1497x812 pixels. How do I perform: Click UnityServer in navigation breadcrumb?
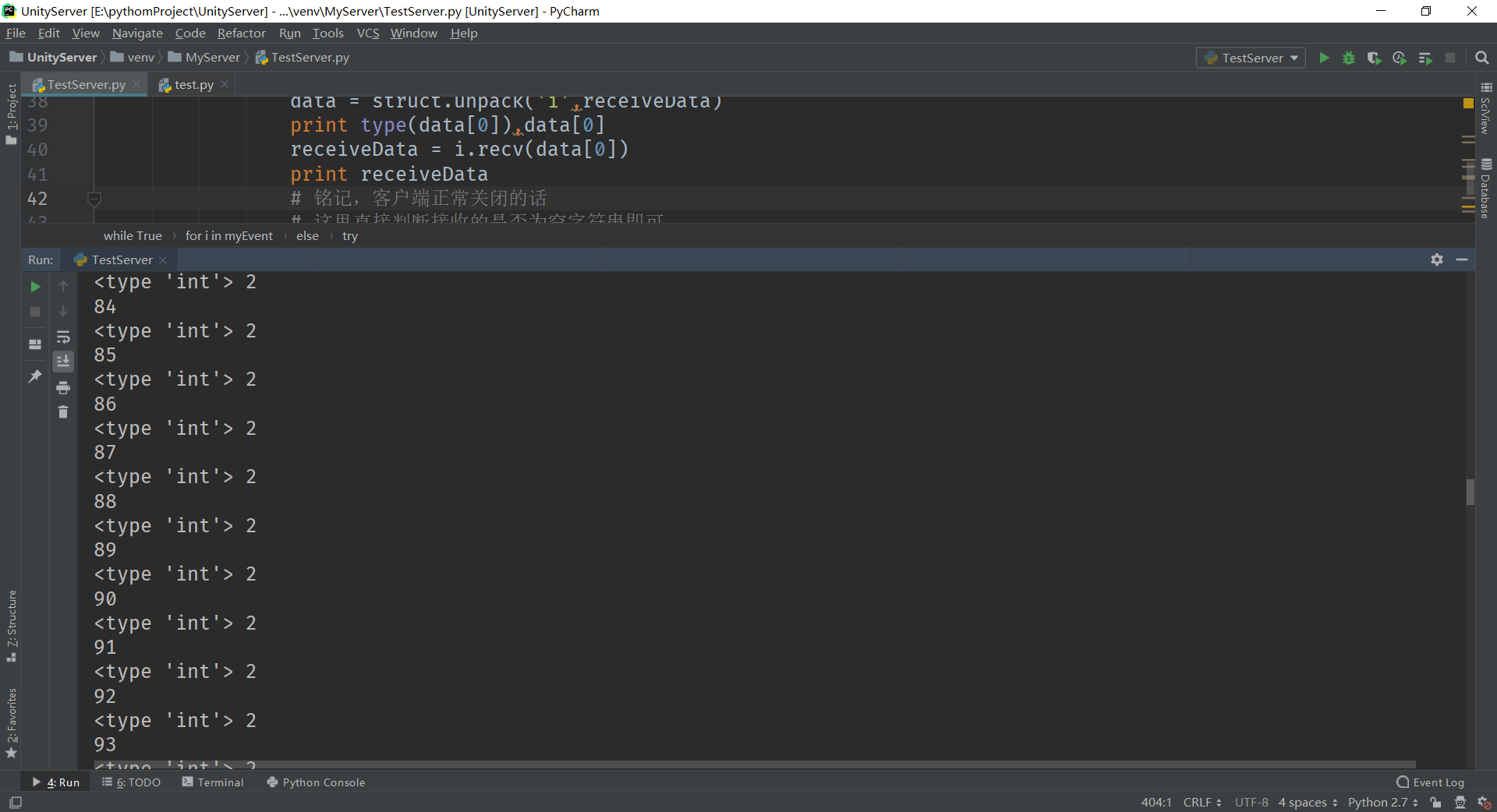pos(53,58)
